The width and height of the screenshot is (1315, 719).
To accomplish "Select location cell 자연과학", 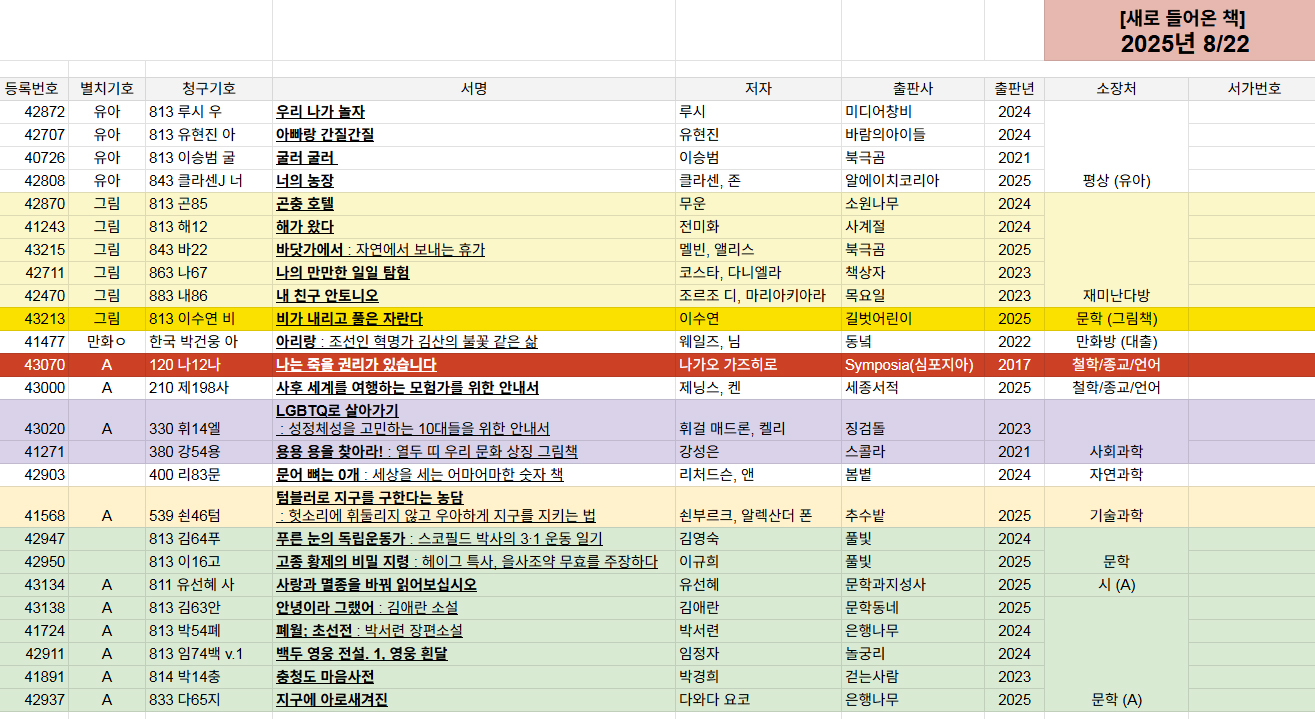I will coord(1116,475).
